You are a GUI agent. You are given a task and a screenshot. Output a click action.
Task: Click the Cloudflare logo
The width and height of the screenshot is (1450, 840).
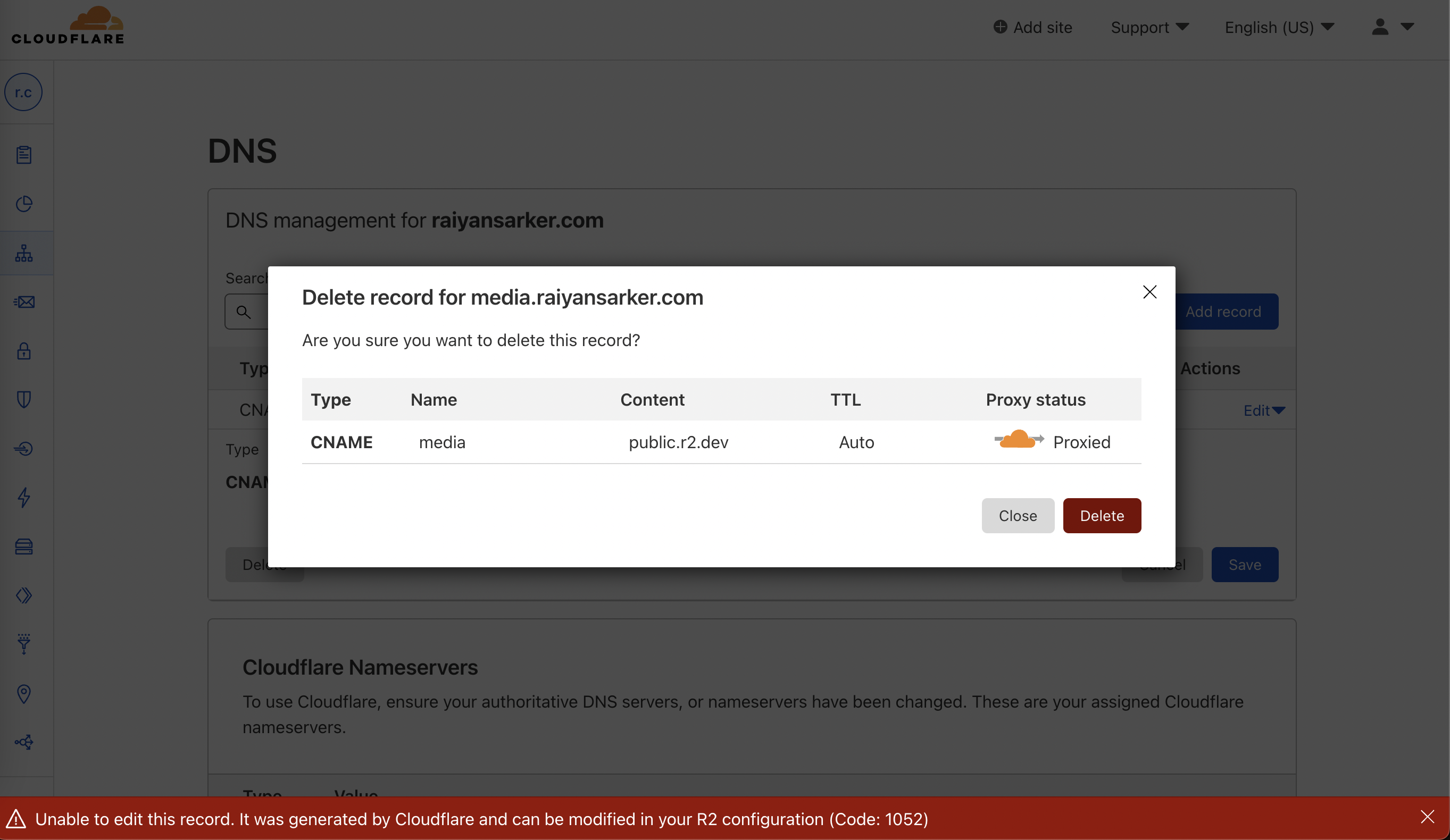click(x=68, y=25)
